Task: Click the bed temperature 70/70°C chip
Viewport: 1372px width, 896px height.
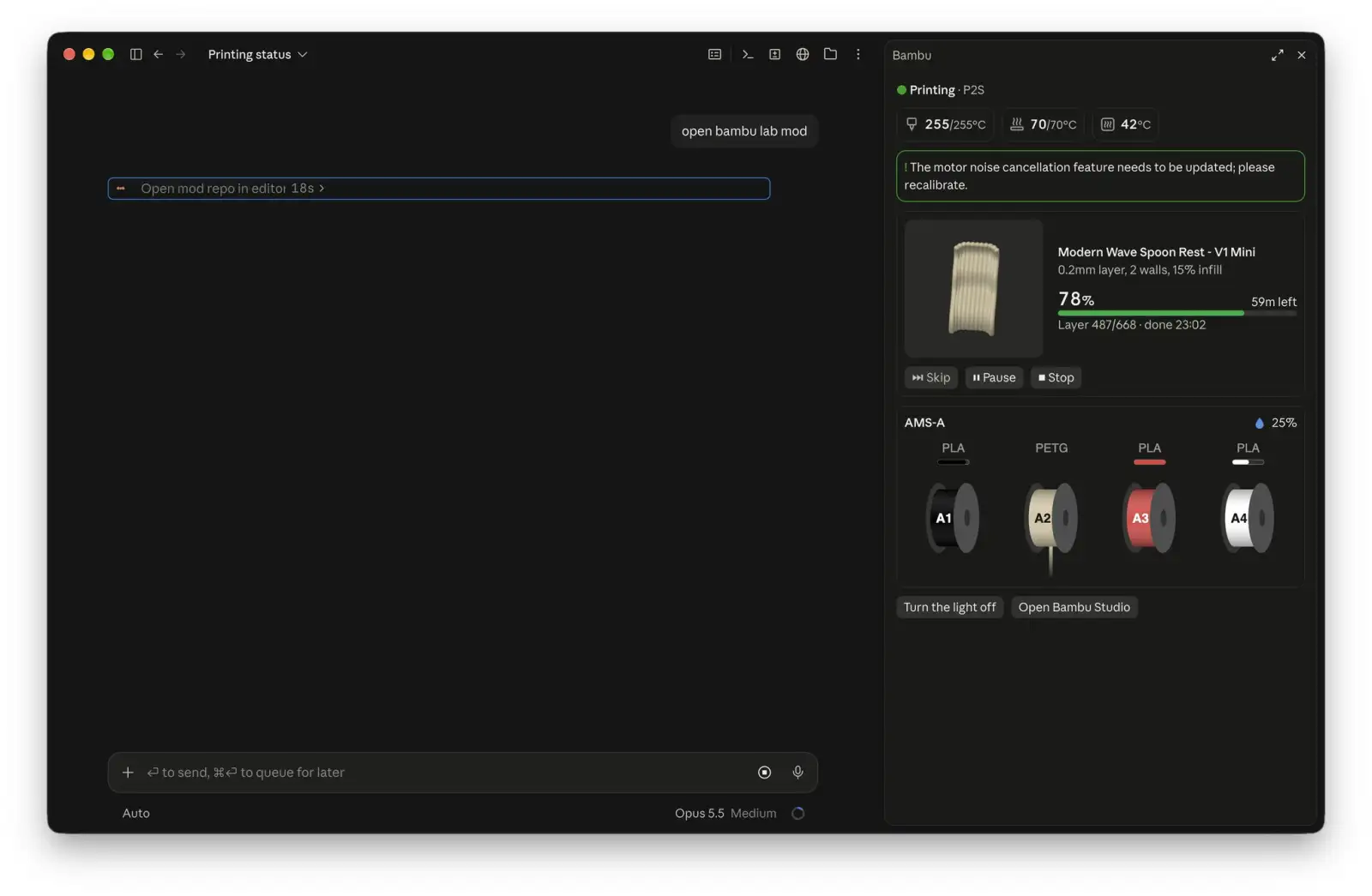Action: (x=1043, y=124)
